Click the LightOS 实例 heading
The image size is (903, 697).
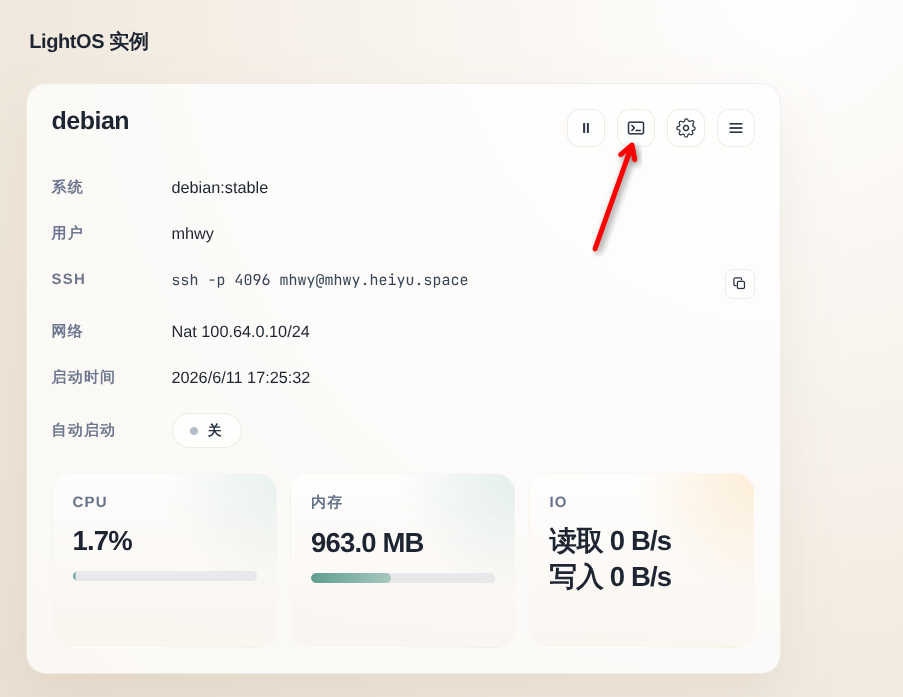[89, 41]
